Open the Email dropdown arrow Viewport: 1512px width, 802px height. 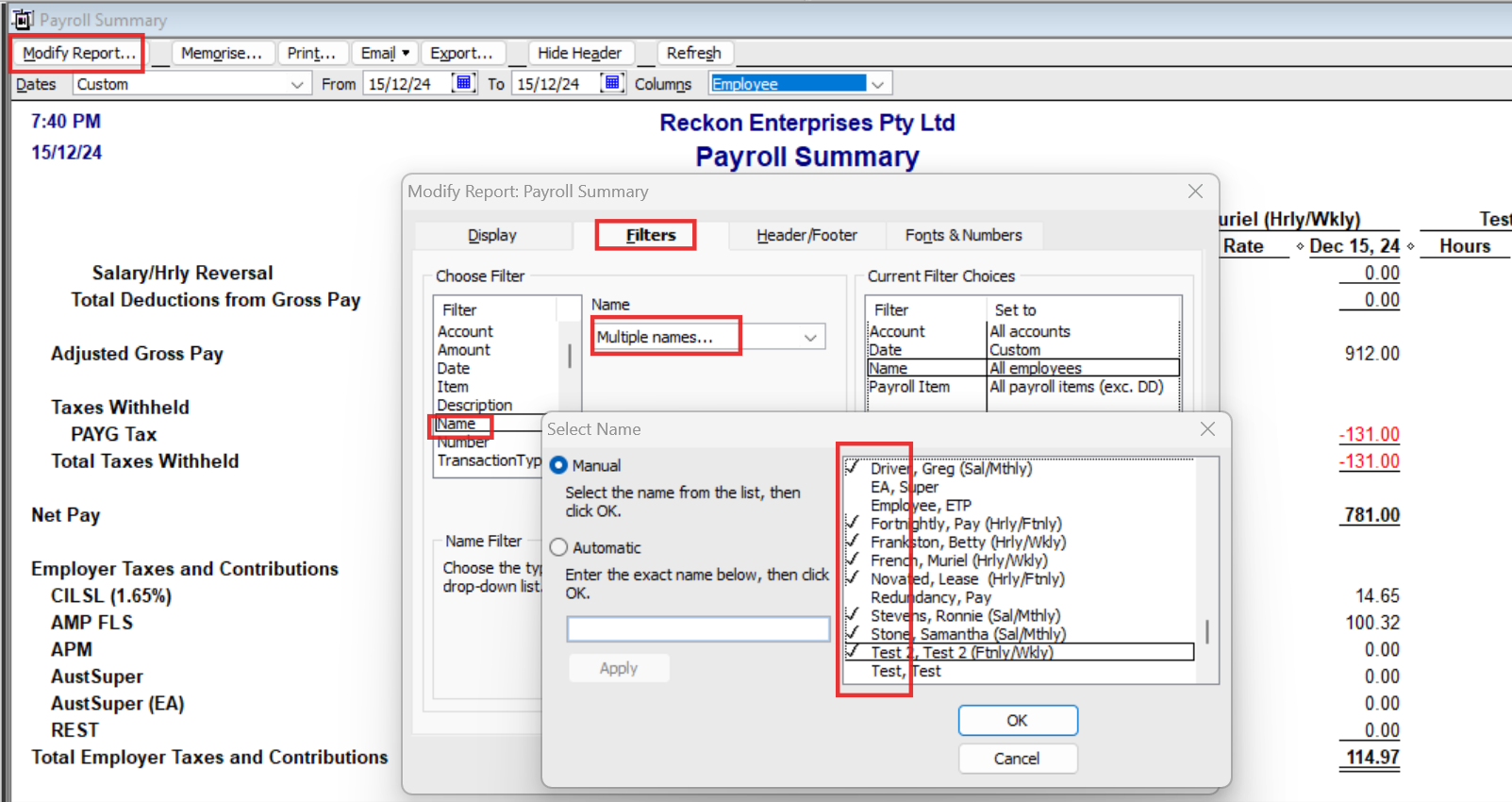click(x=406, y=53)
